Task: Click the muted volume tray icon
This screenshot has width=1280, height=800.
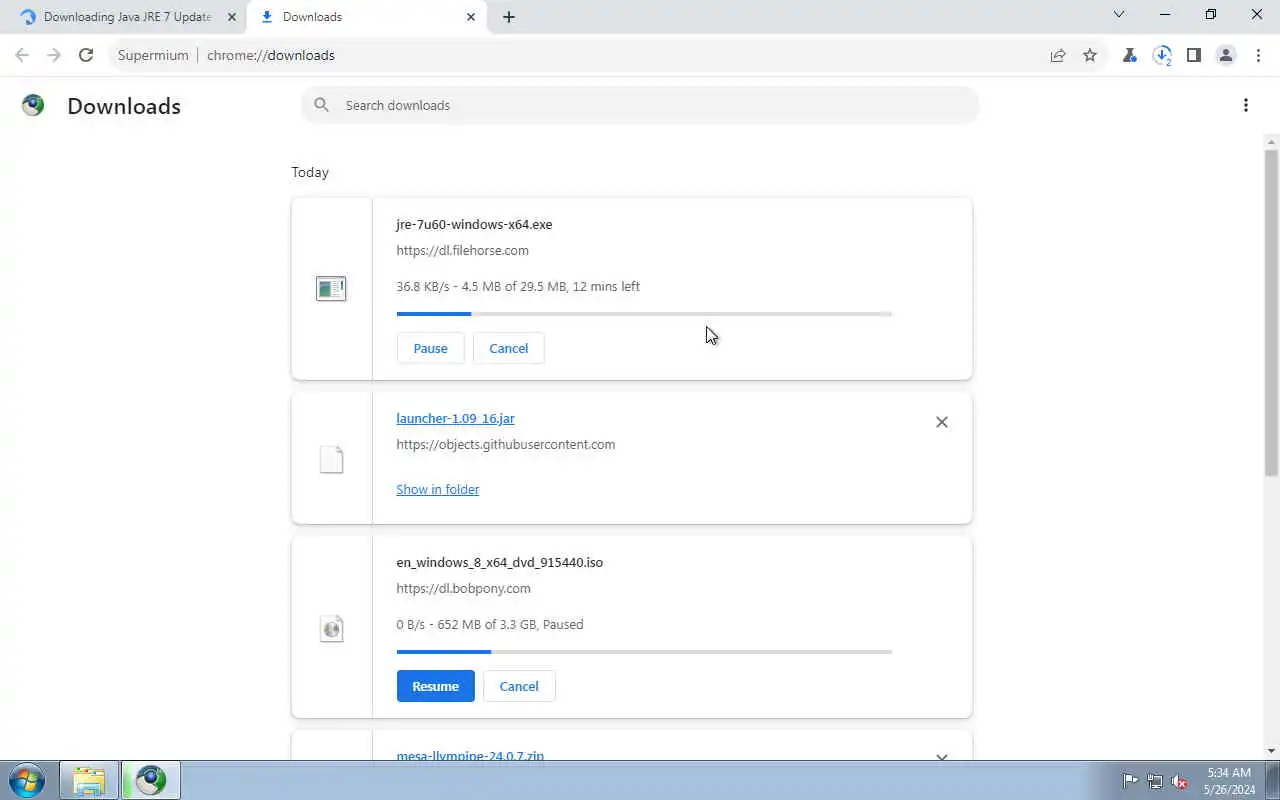Action: [x=1180, y=781]
